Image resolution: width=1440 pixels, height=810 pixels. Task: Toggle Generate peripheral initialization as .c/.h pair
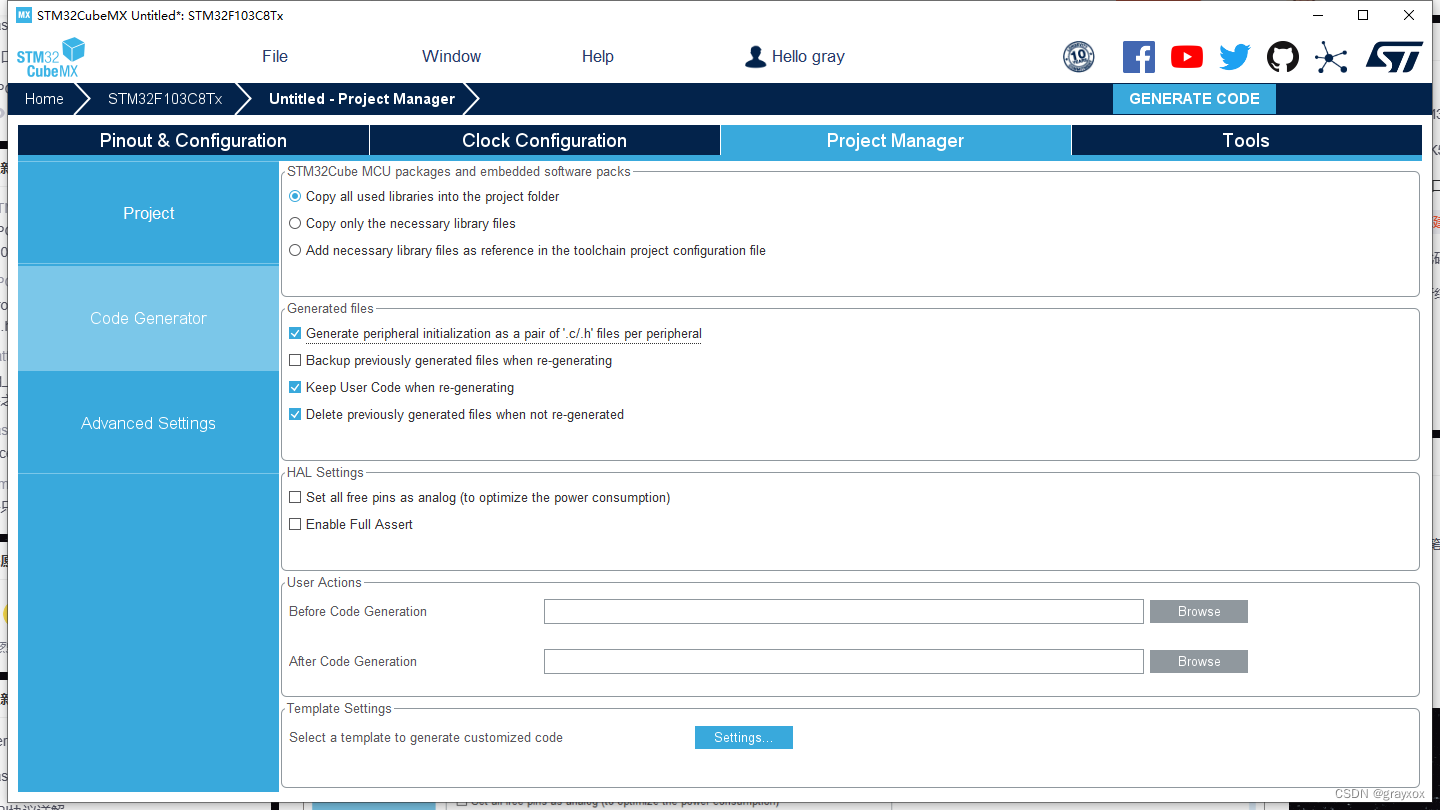click(x=295, y=334)
